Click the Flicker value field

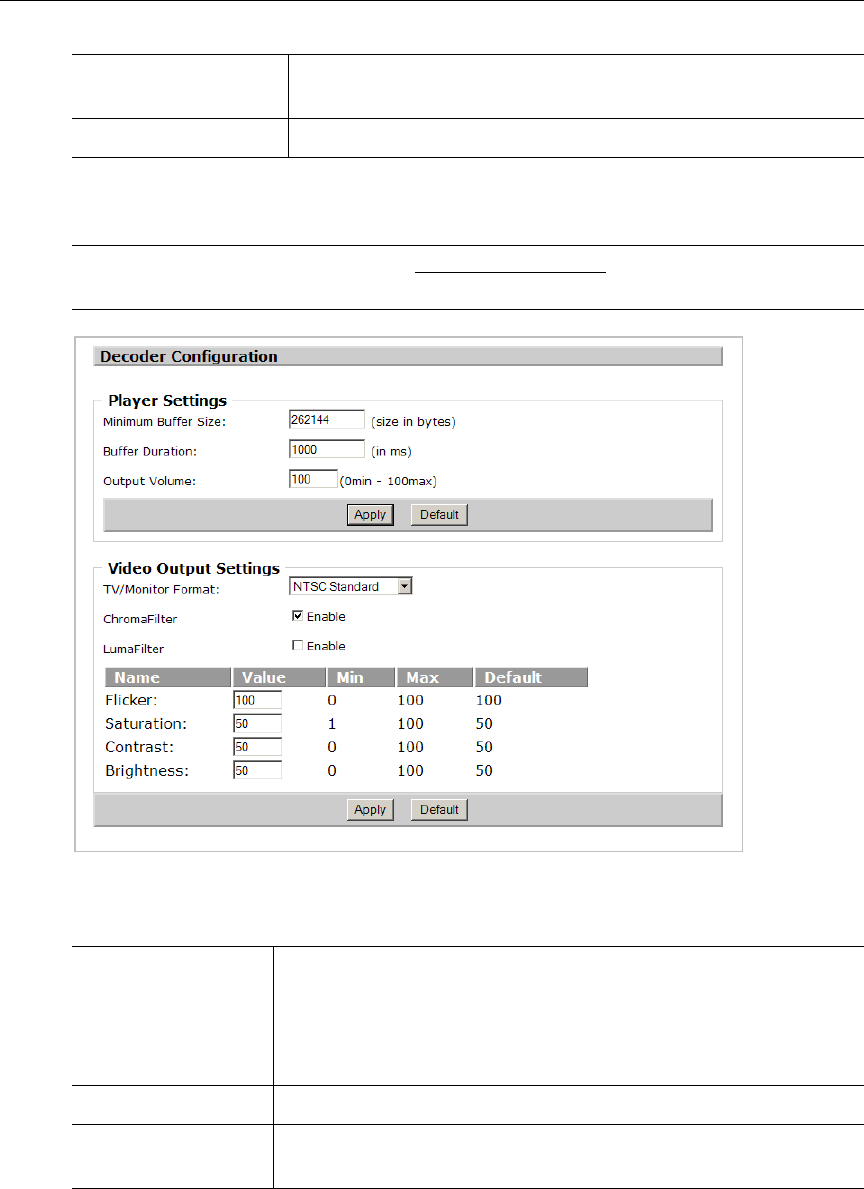pos(257,700)
